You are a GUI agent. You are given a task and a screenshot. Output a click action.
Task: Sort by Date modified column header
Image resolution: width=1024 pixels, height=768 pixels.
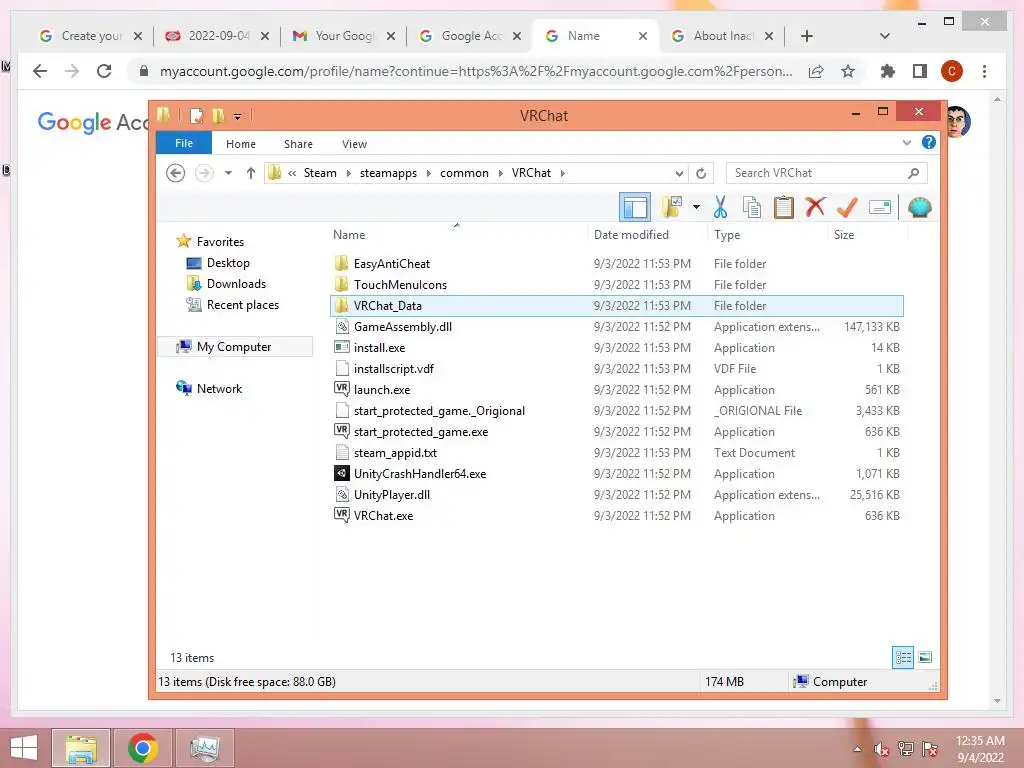647,234
